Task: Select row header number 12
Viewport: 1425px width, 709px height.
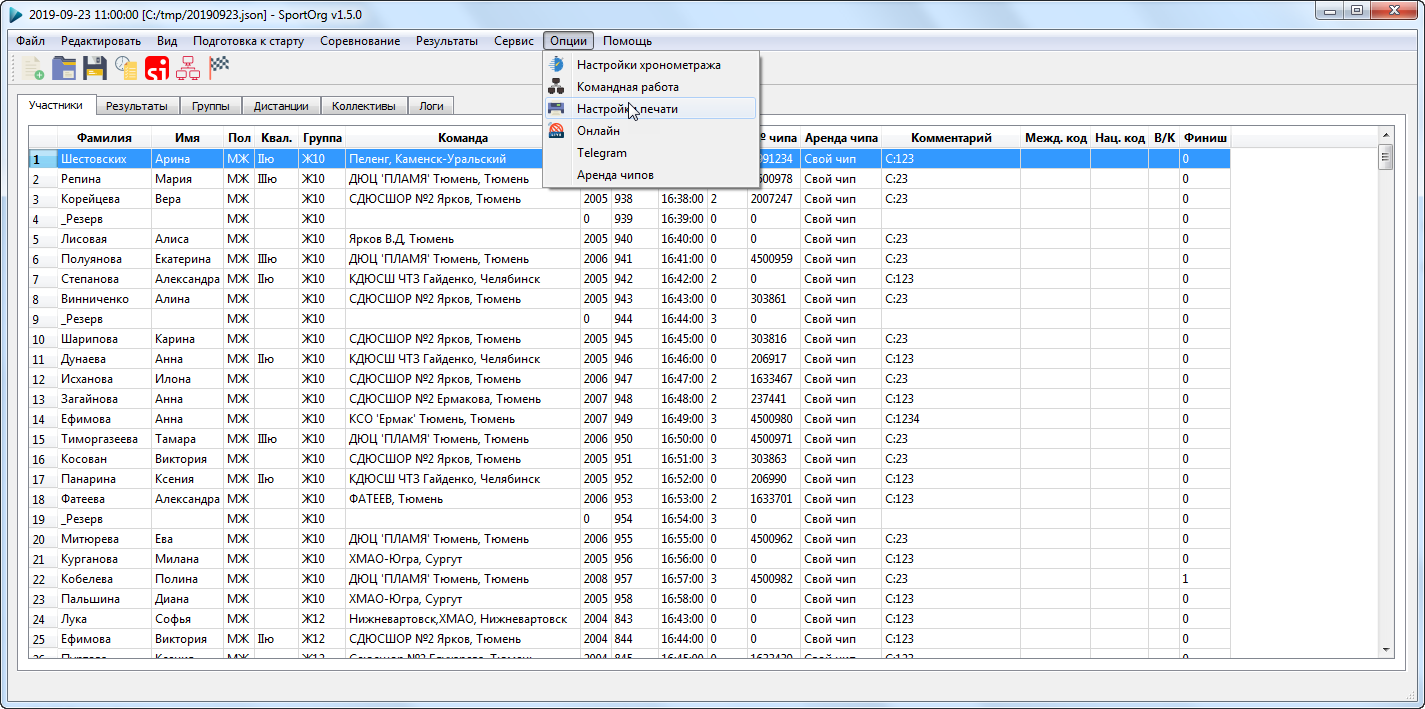Action: [43, 379]
